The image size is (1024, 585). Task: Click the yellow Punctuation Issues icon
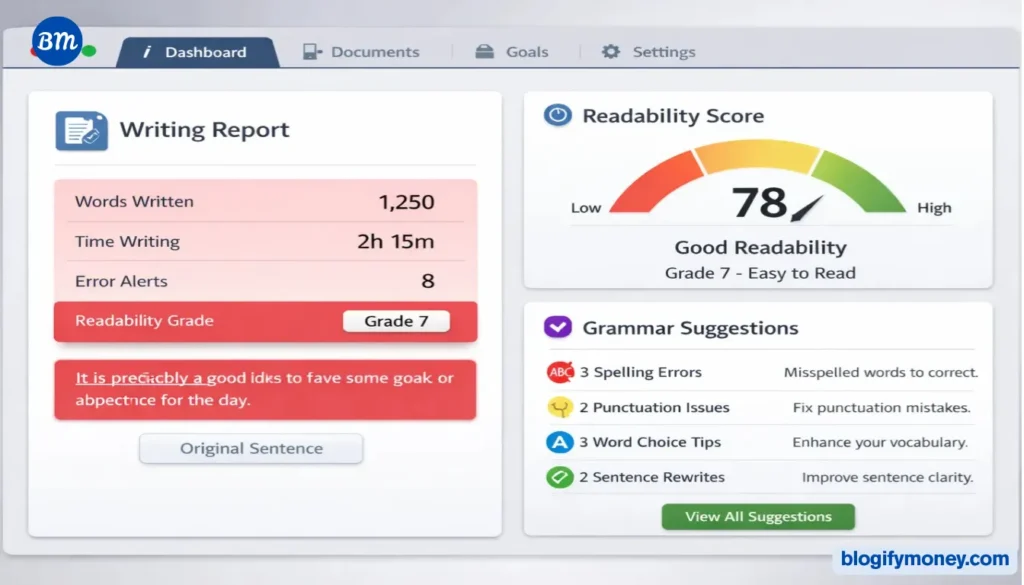(560, 407)
